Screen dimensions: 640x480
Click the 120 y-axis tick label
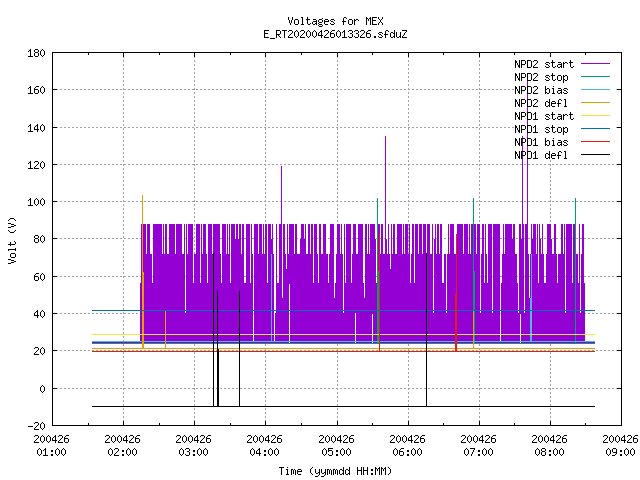pyautogui.click(x=36, y=165)
